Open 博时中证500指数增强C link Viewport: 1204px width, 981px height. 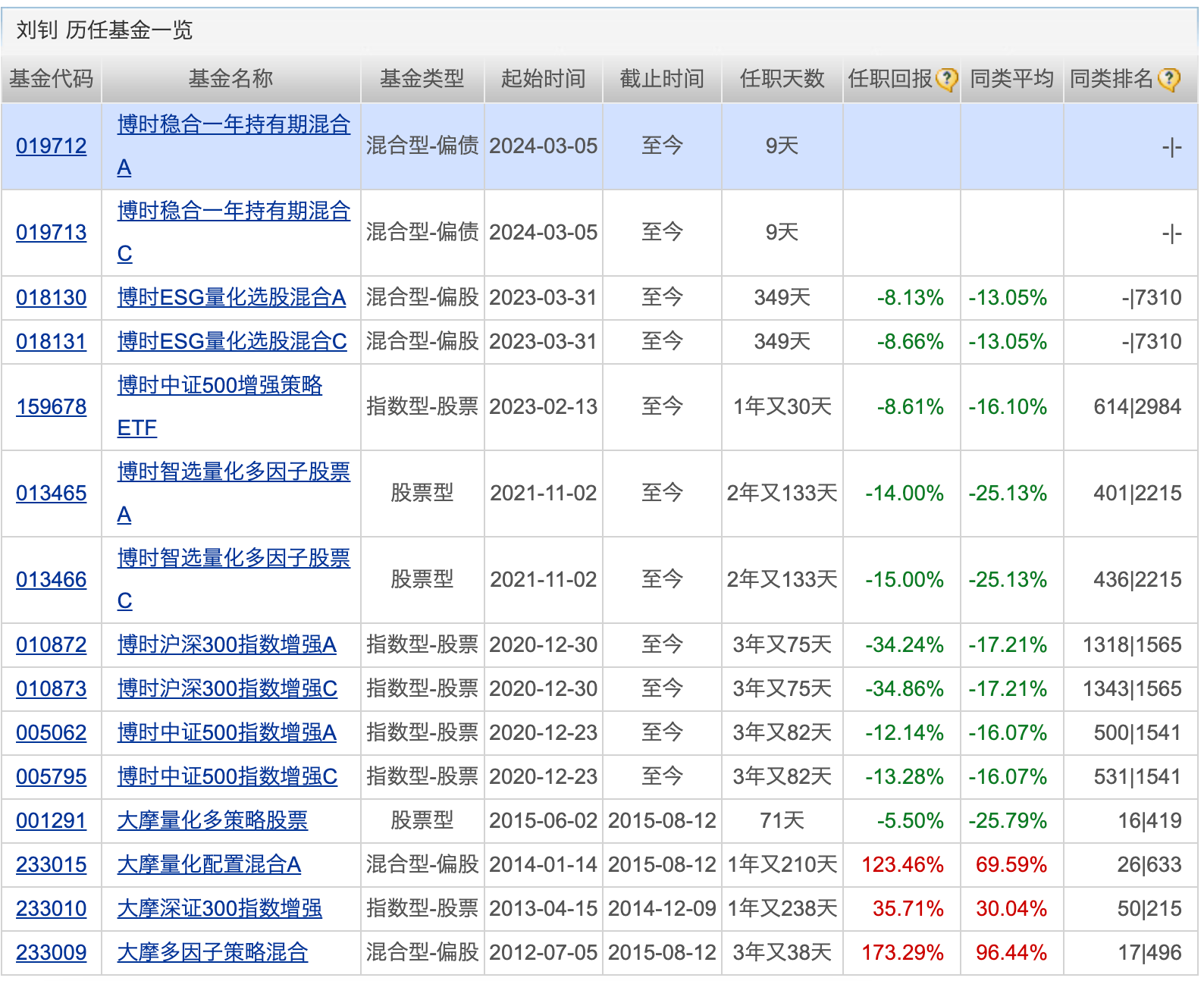pos(227,776)
